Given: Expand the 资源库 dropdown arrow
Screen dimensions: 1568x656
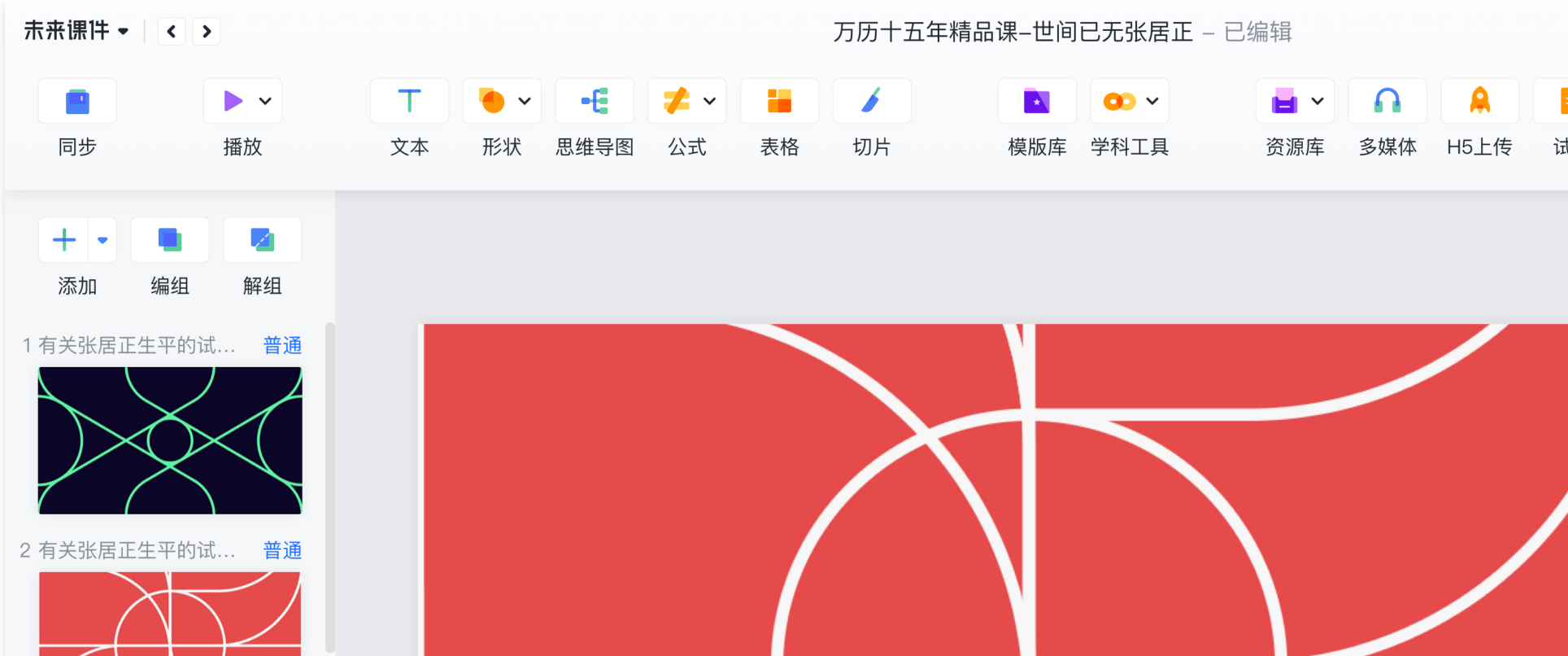Looking at the screenshot, I should pos(1318,101).
